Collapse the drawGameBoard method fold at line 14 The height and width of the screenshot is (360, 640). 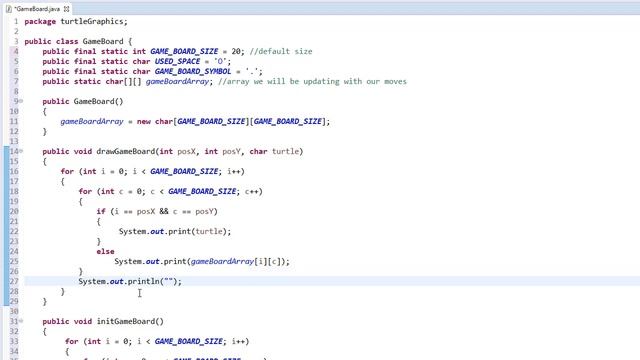[21, 151]
